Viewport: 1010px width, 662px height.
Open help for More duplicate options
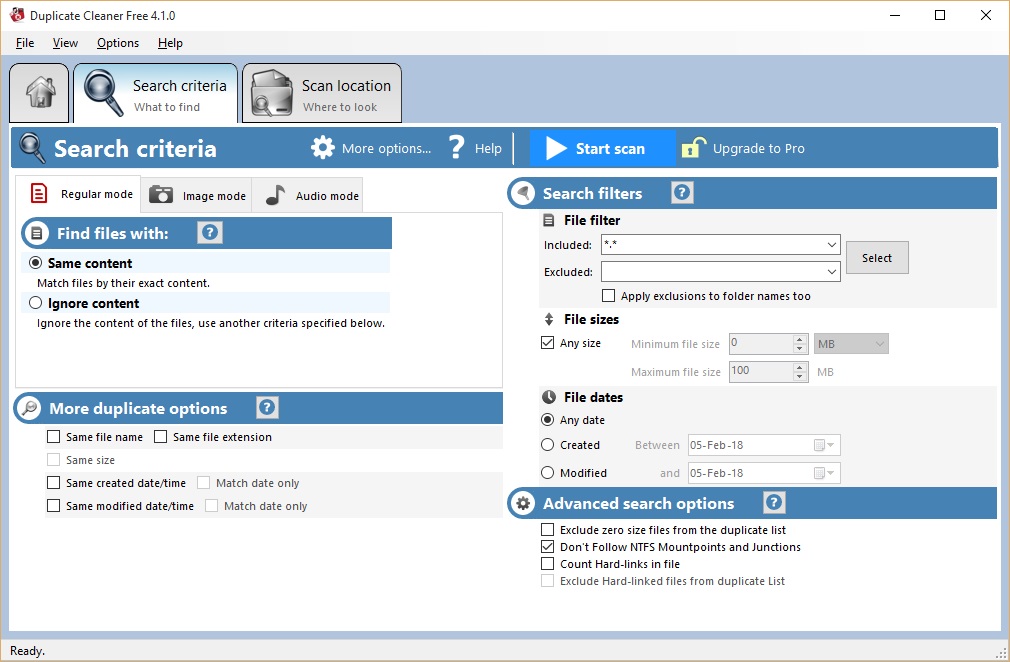click(267, 407)
